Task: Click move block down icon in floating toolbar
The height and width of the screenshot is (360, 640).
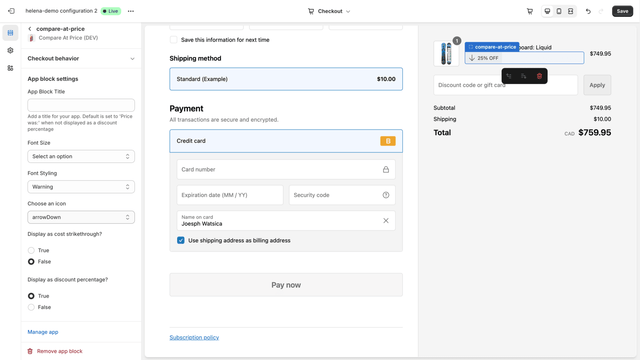Action: 524,76
